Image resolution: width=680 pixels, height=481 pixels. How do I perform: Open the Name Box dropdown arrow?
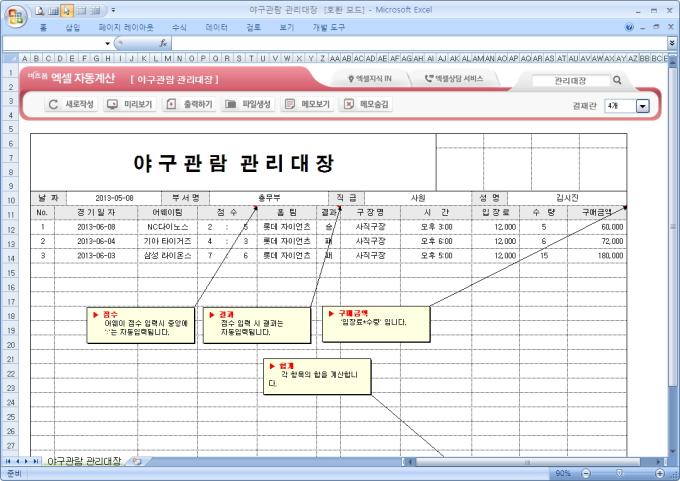tap(108, 43)
